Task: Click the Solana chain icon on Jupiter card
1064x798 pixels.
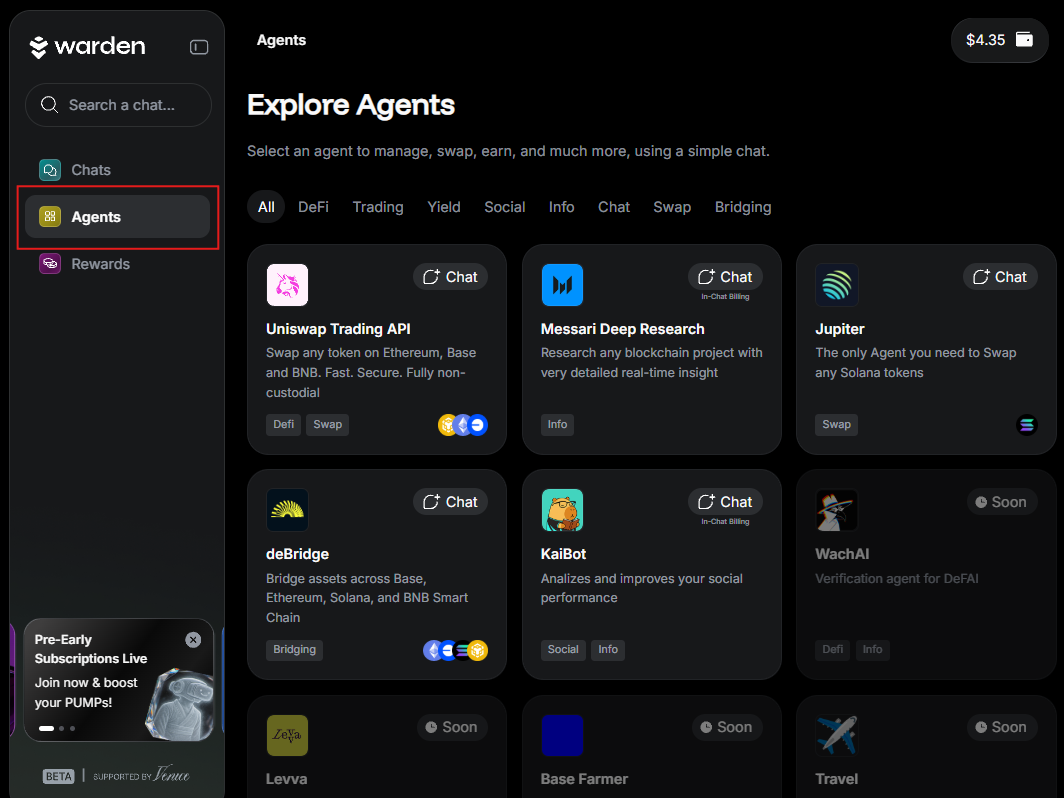Action: (1027, 425)
